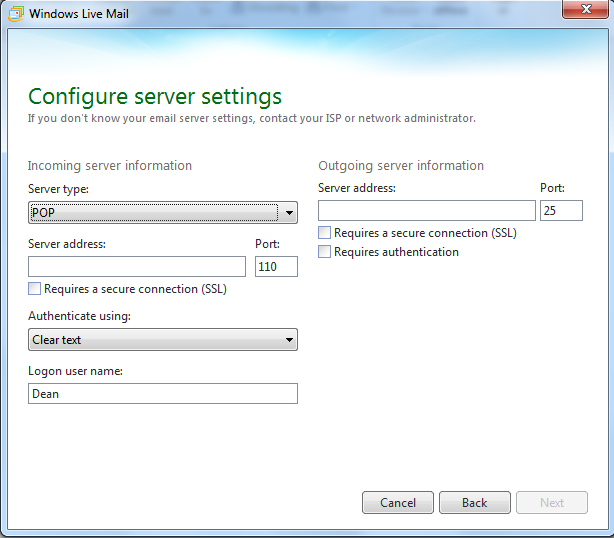Check outgoing Requires a secure connection (SSL)
The image size is (614, 538).
pos(324,233)
